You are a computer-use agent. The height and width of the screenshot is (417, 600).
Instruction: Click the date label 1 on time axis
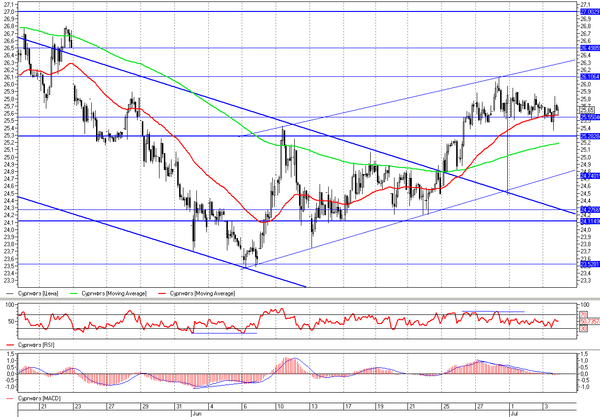tap(513, 406)
